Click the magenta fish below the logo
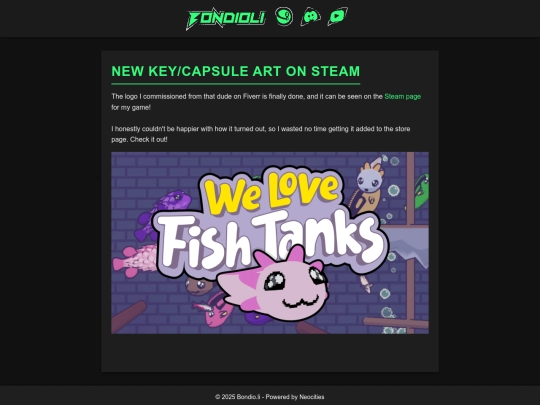540x405 pixels. (216, 310)
